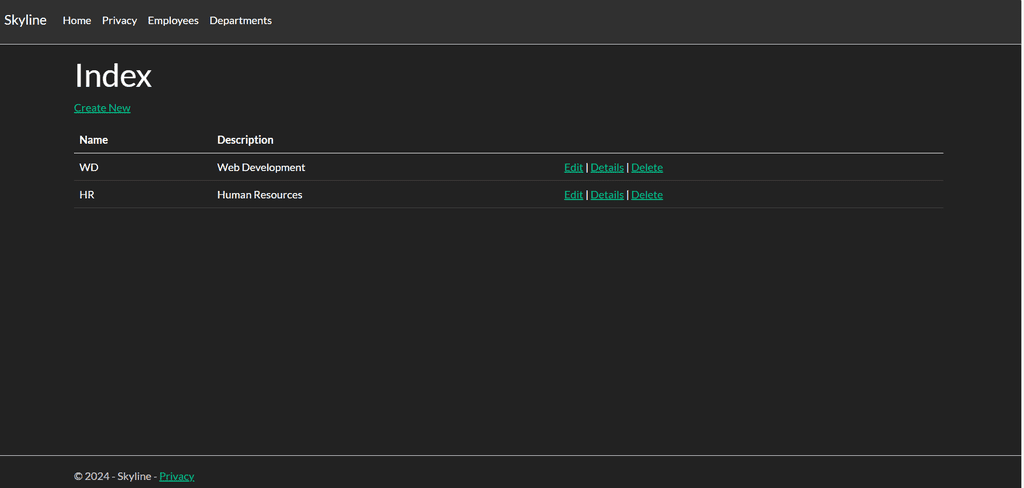This screenshot has width=1024, height=488.
Task: Open Privacy in the top navigation
Action: click(x=120, y=20)
